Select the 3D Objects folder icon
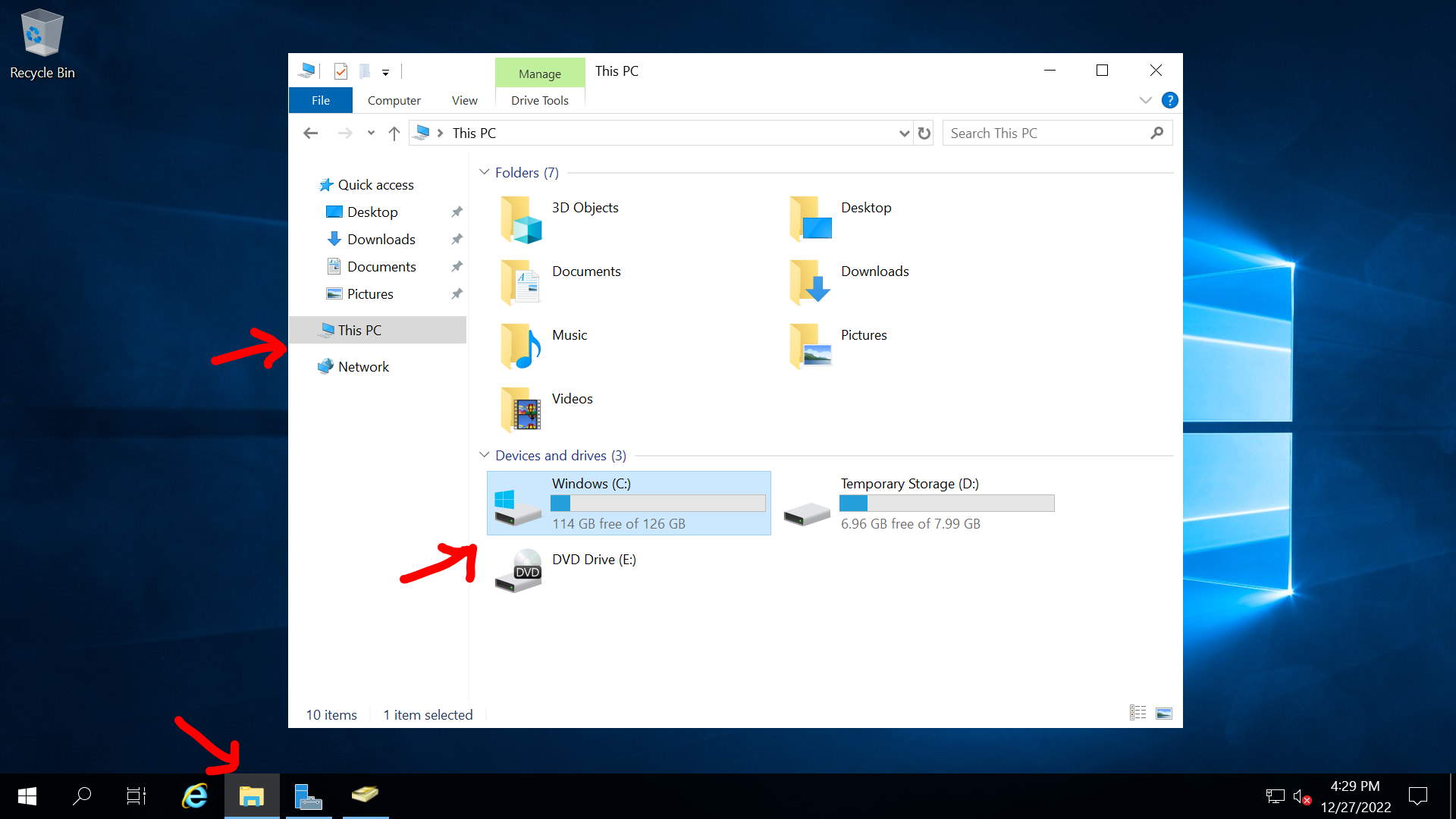 (x=521, y=220)
